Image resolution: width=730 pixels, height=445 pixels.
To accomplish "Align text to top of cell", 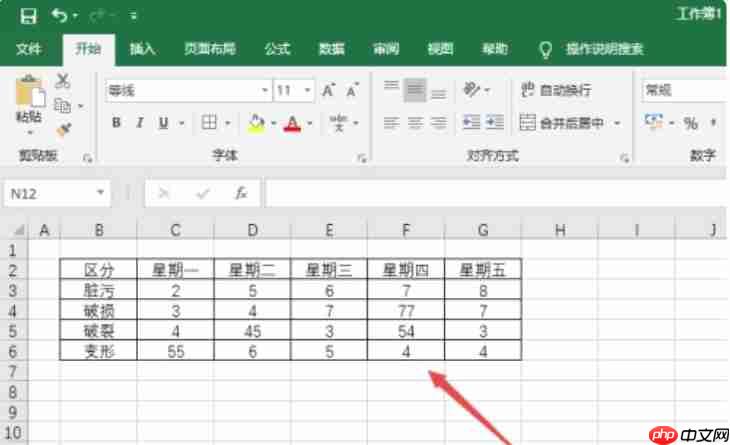I will 391,89.
